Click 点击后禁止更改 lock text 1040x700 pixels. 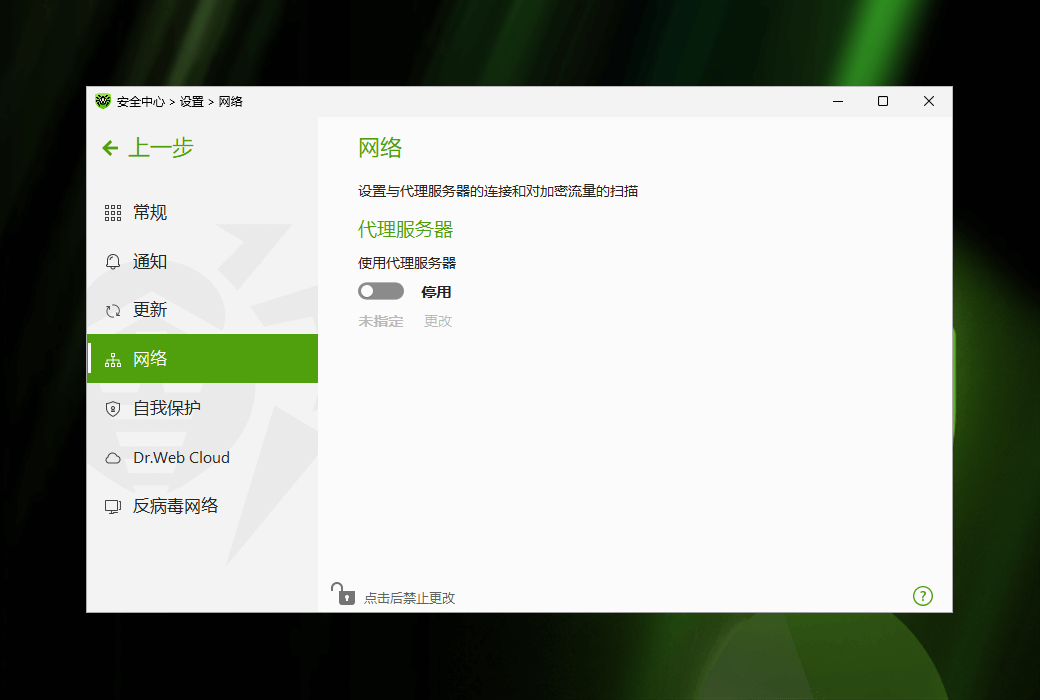pos(409,598)
